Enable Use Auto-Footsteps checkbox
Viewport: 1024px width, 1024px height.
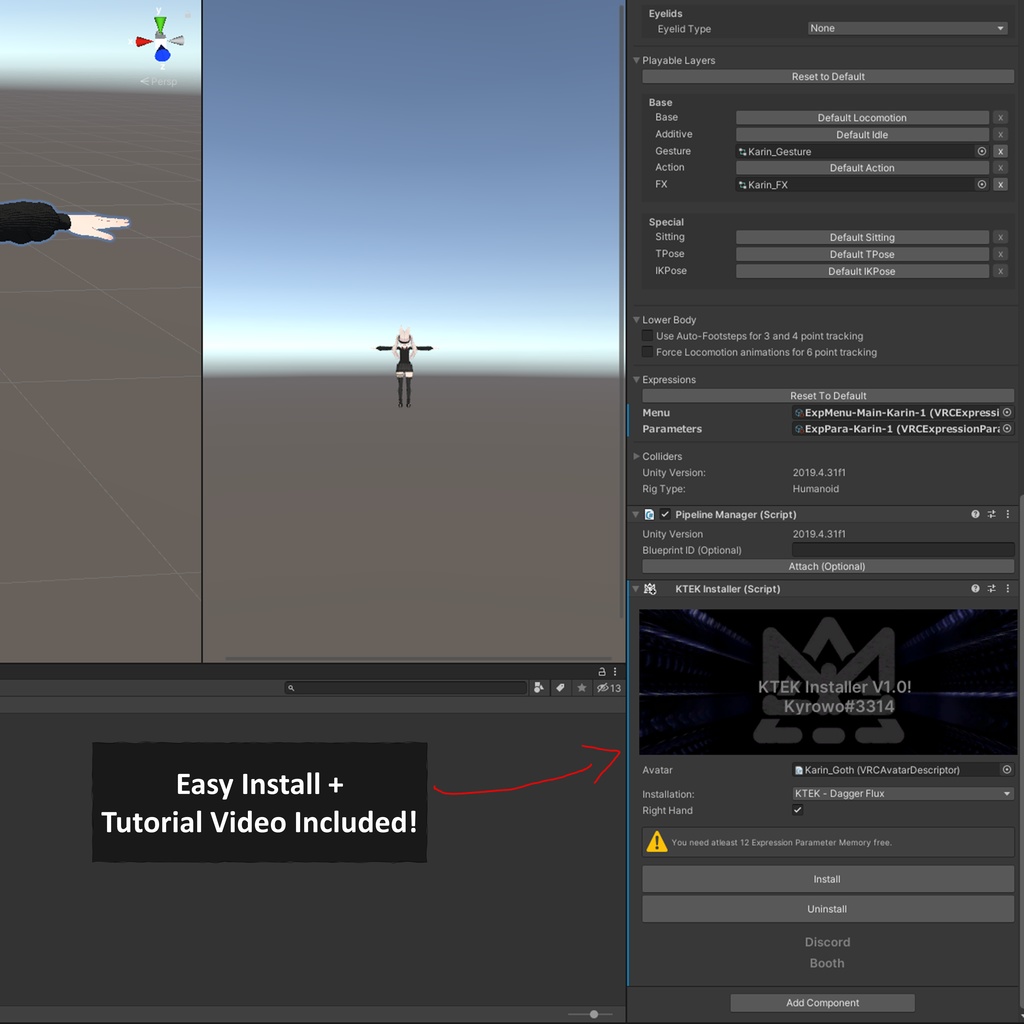pos(646,336)
